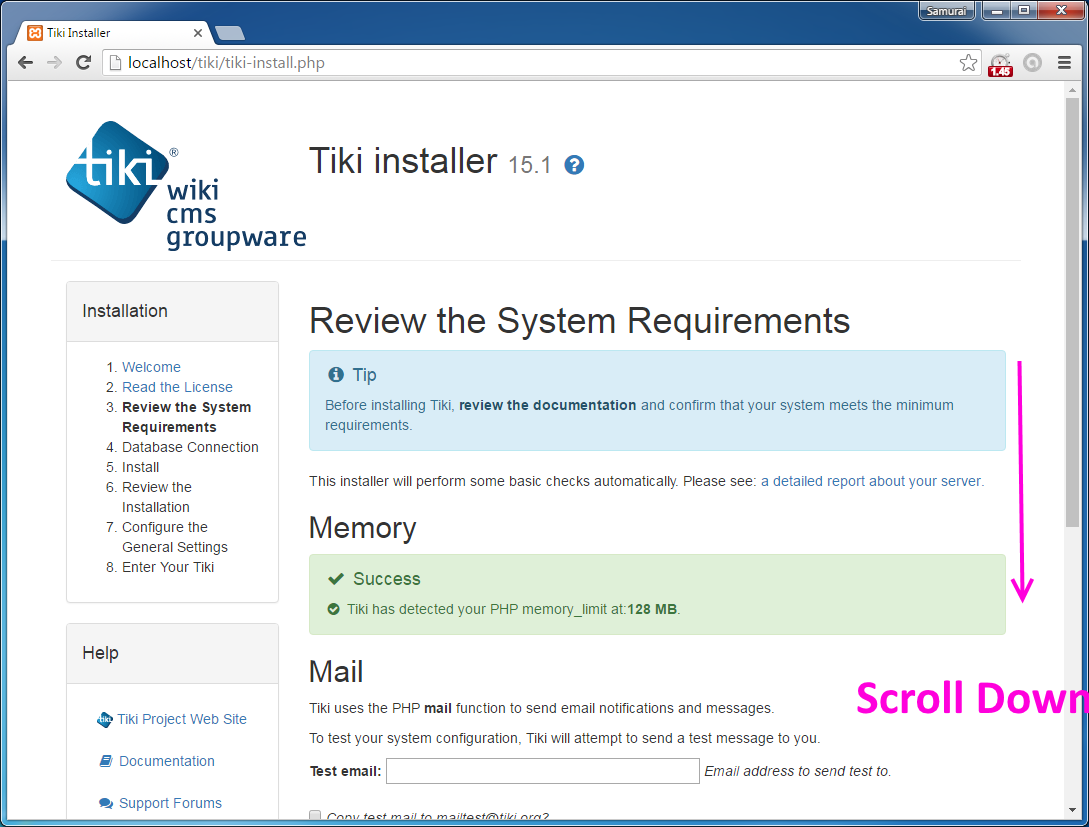Click the 'Memory' section heading
The height and width of the screenshot is (827, 1089).
pyautogui.click(x=363, y=528)
